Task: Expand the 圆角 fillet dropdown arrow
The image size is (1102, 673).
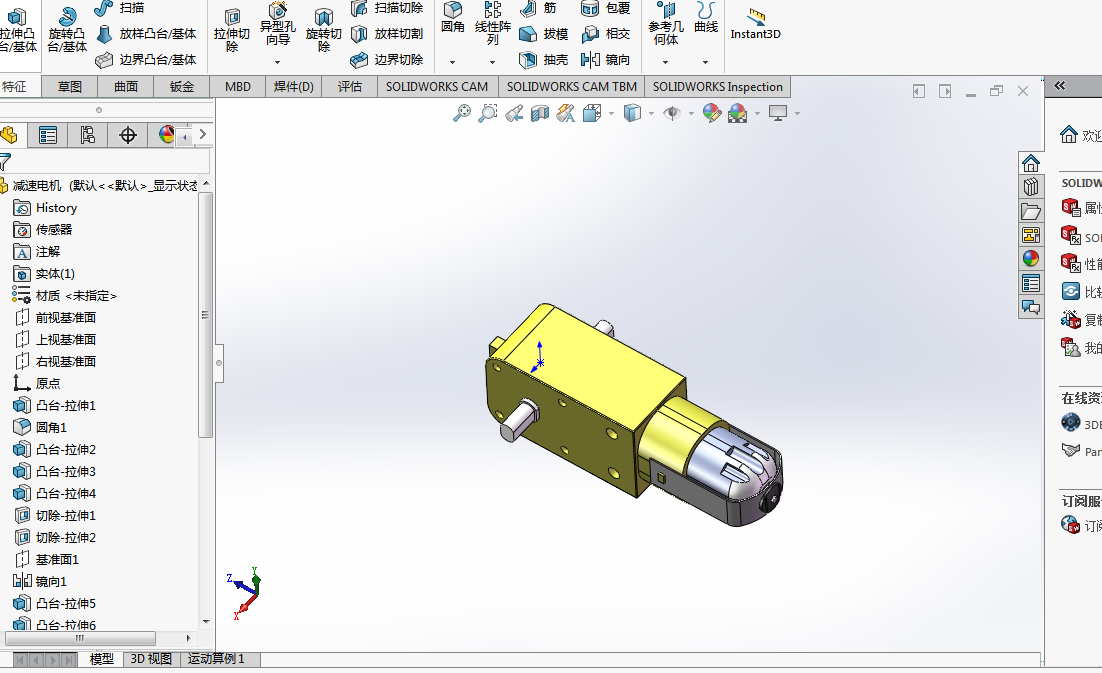Action: 453,62
